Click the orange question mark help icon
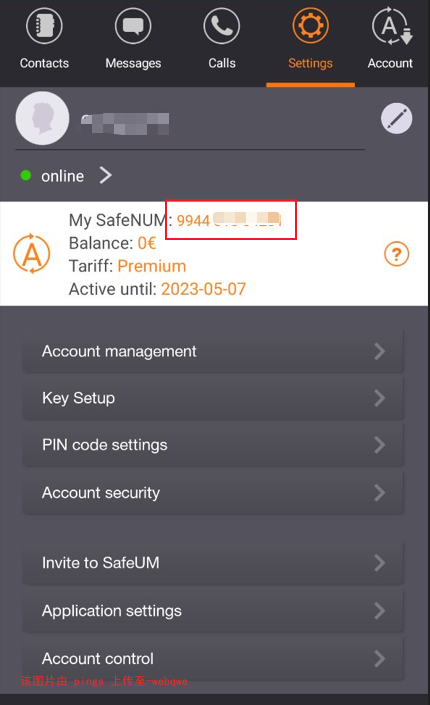Viewport: 430px width, 705px height. 396,254
